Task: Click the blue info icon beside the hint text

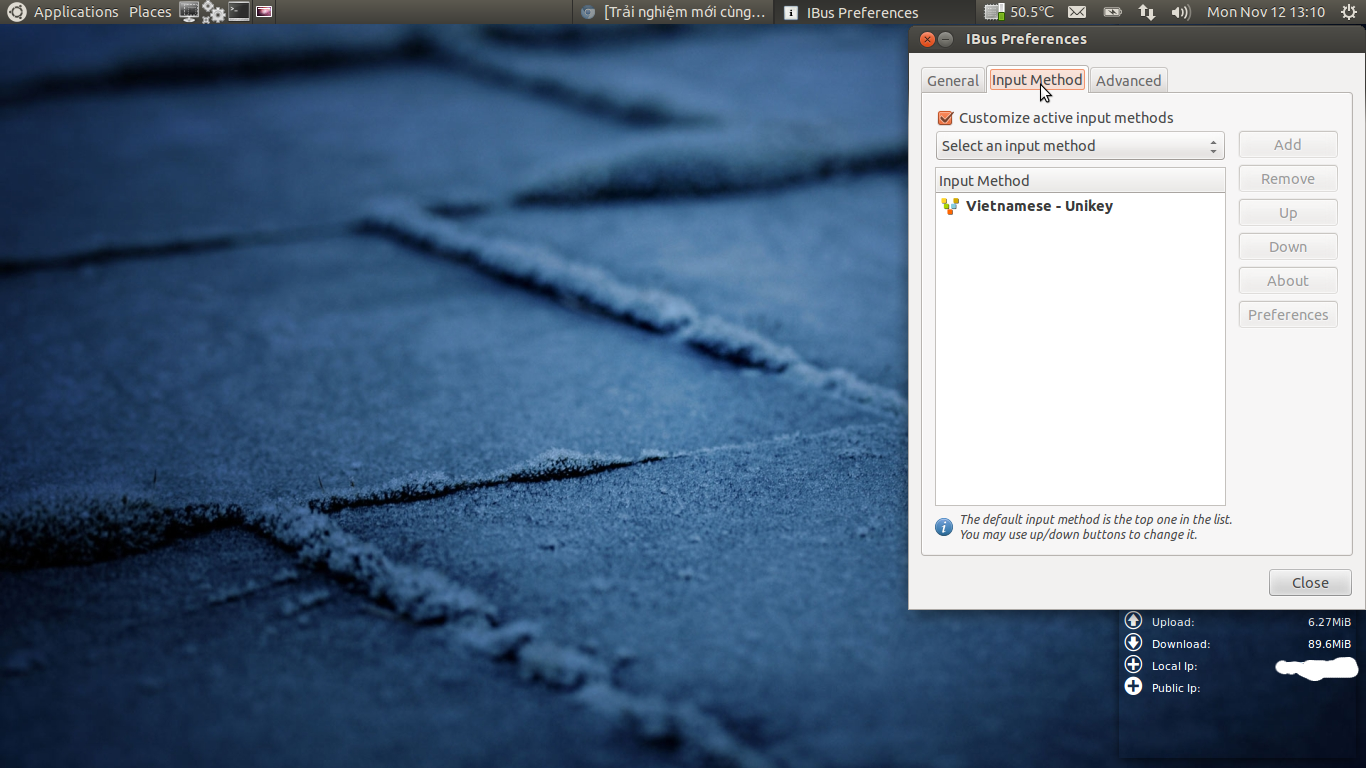Action: 944,527
